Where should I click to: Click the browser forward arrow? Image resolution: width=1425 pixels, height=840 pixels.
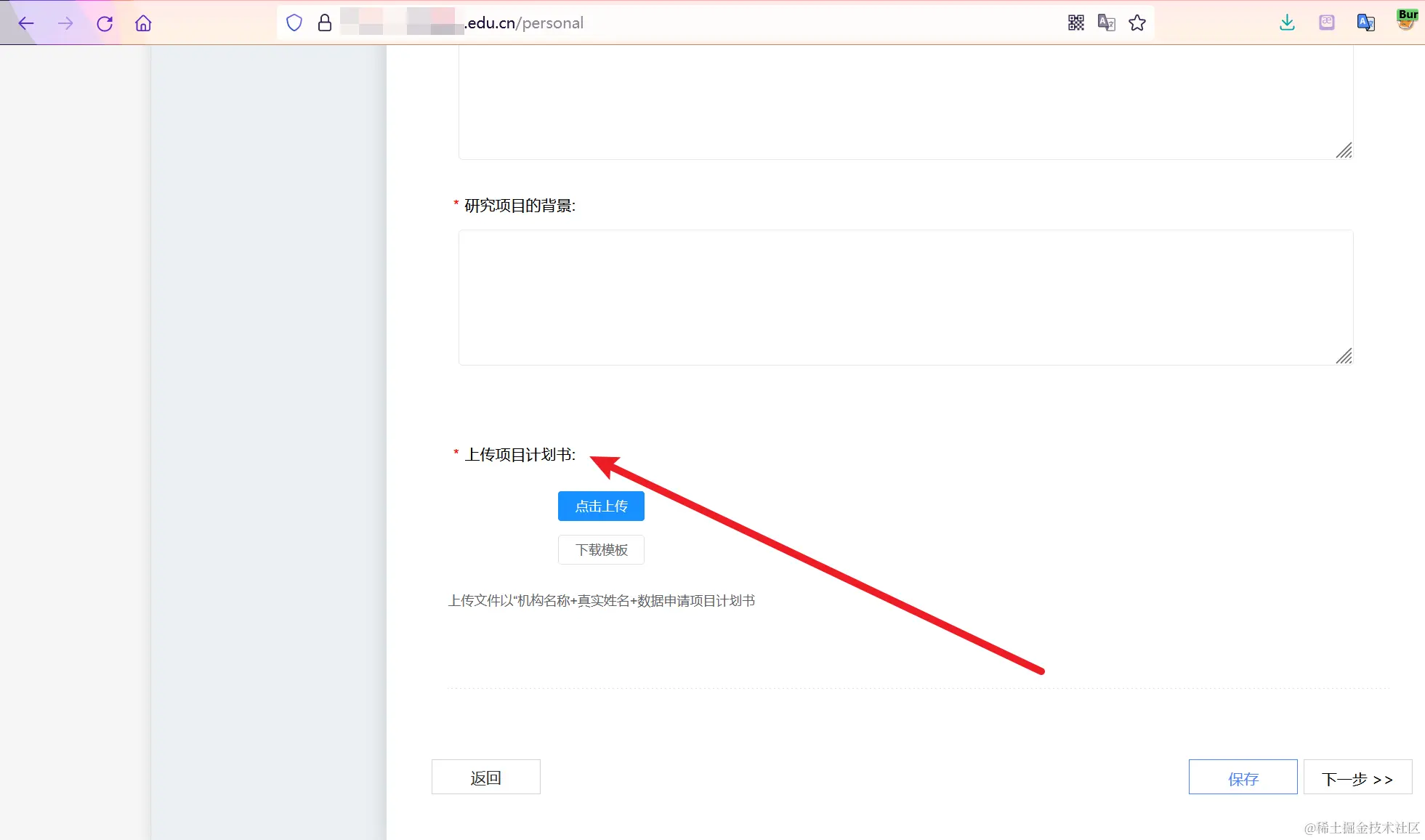[65, 23]
